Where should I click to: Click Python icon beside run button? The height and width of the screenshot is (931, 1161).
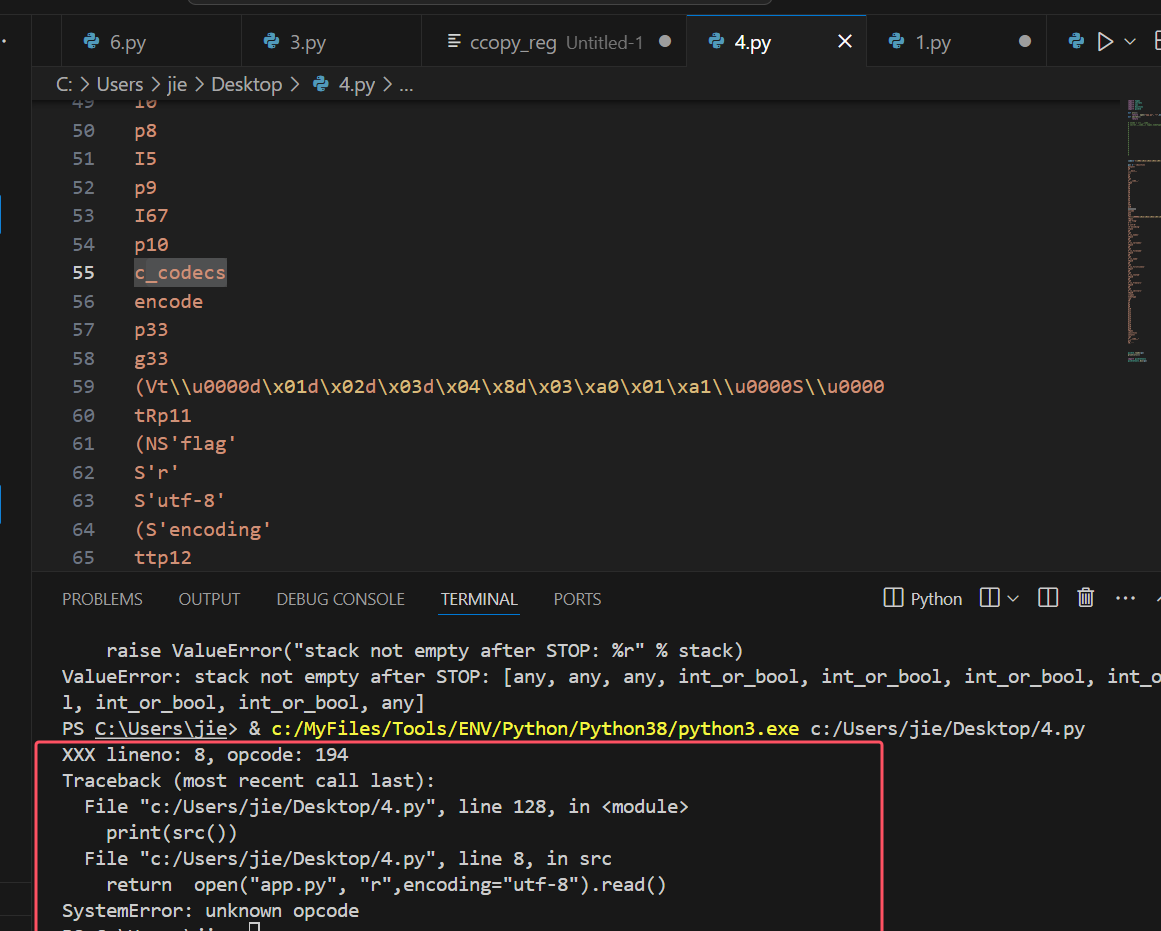click(x=1077, y=41)
